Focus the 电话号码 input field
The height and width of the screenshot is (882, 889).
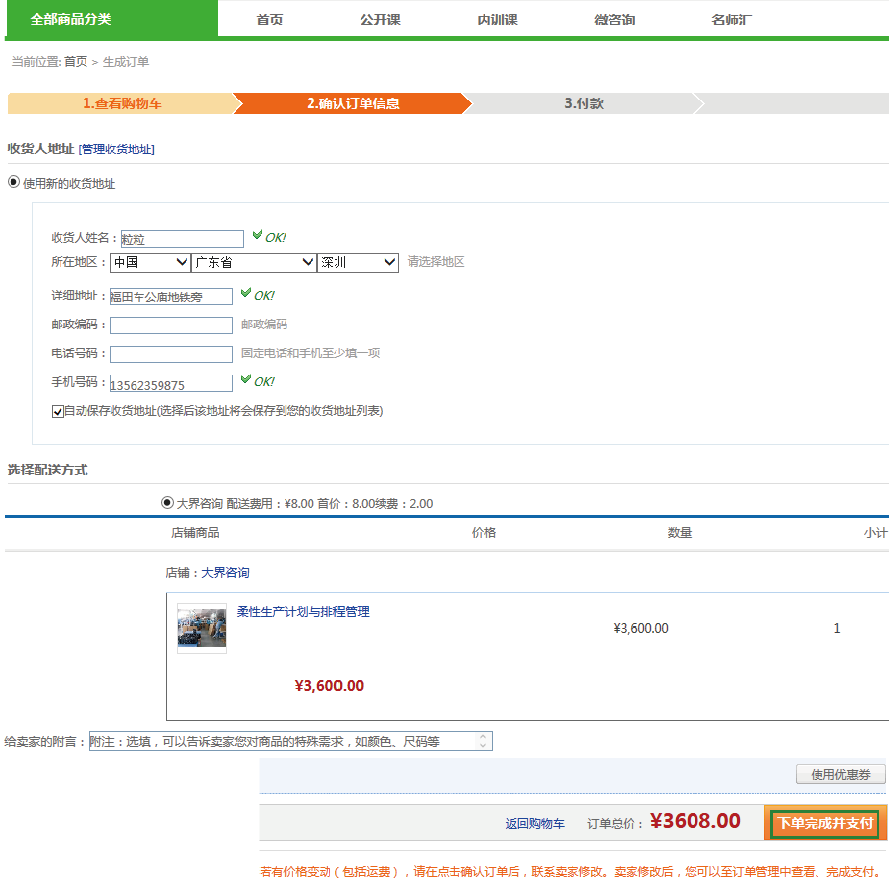pos(171,354)
